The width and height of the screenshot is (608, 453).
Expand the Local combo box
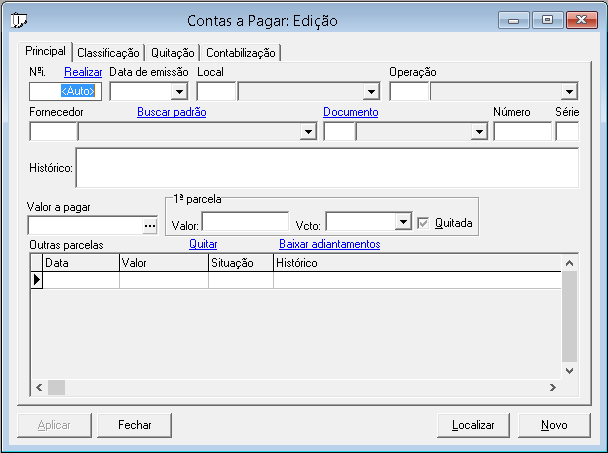pyautogui.click(x=370, y=92)
